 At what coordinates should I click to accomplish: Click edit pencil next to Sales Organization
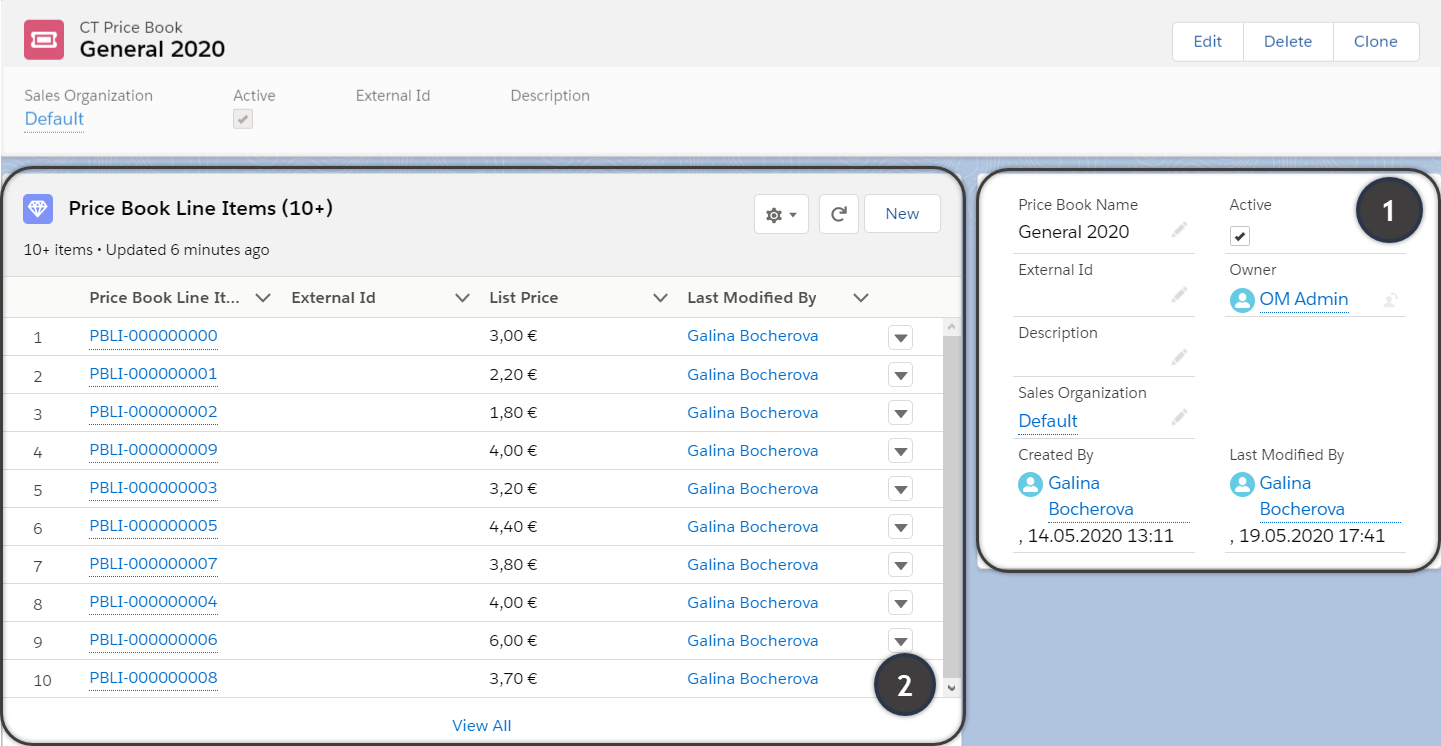pos(1180,417)
